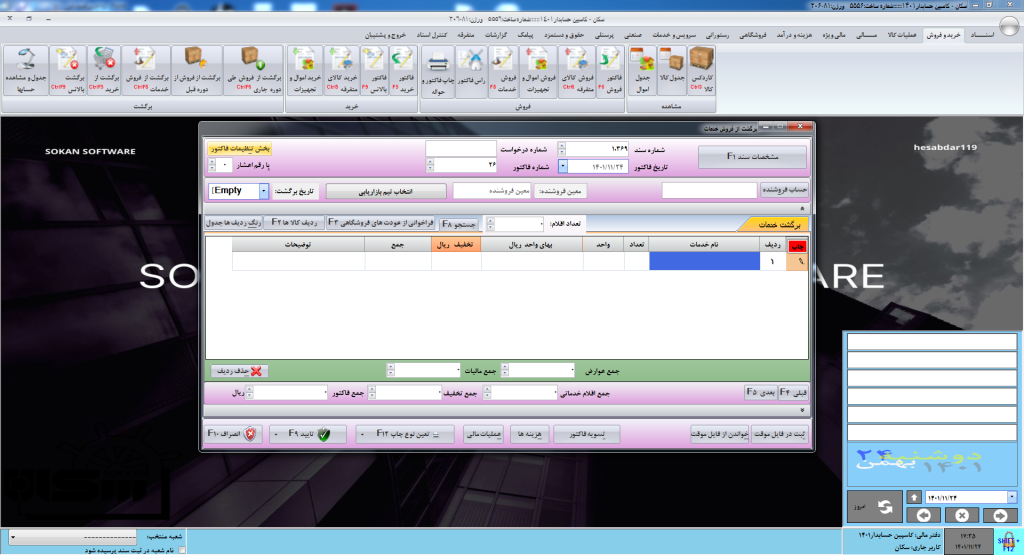The width and height of the screenshot is (1024, 555).
Task: Open پرسنلی ribbon tab
Action: pyautogui.click(x=604, y=35)
